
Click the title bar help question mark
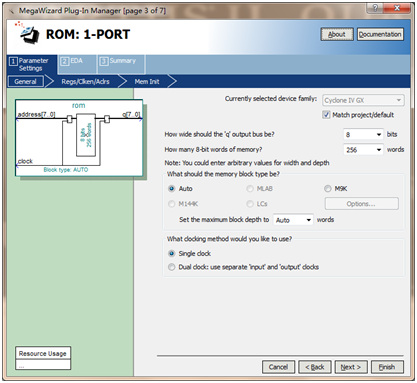pyautogui.click(x=375, y=8)
